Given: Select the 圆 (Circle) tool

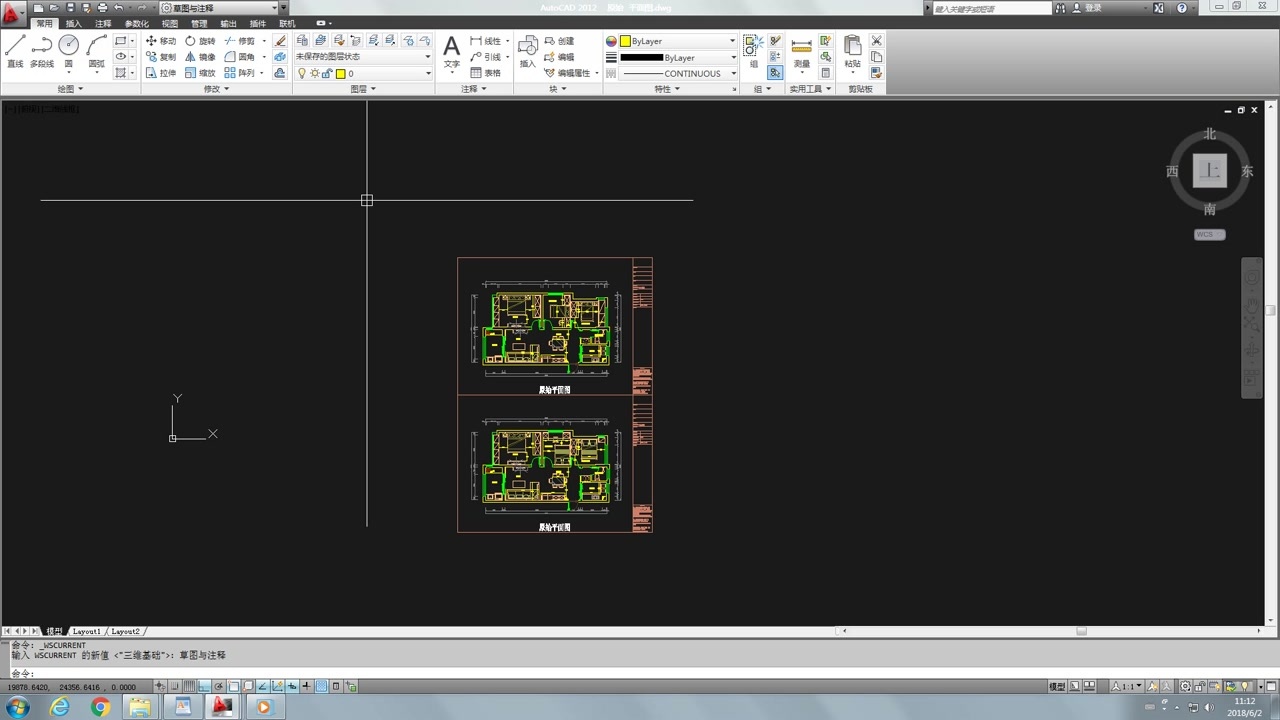Looking at the screenshot, I should 69,51.
